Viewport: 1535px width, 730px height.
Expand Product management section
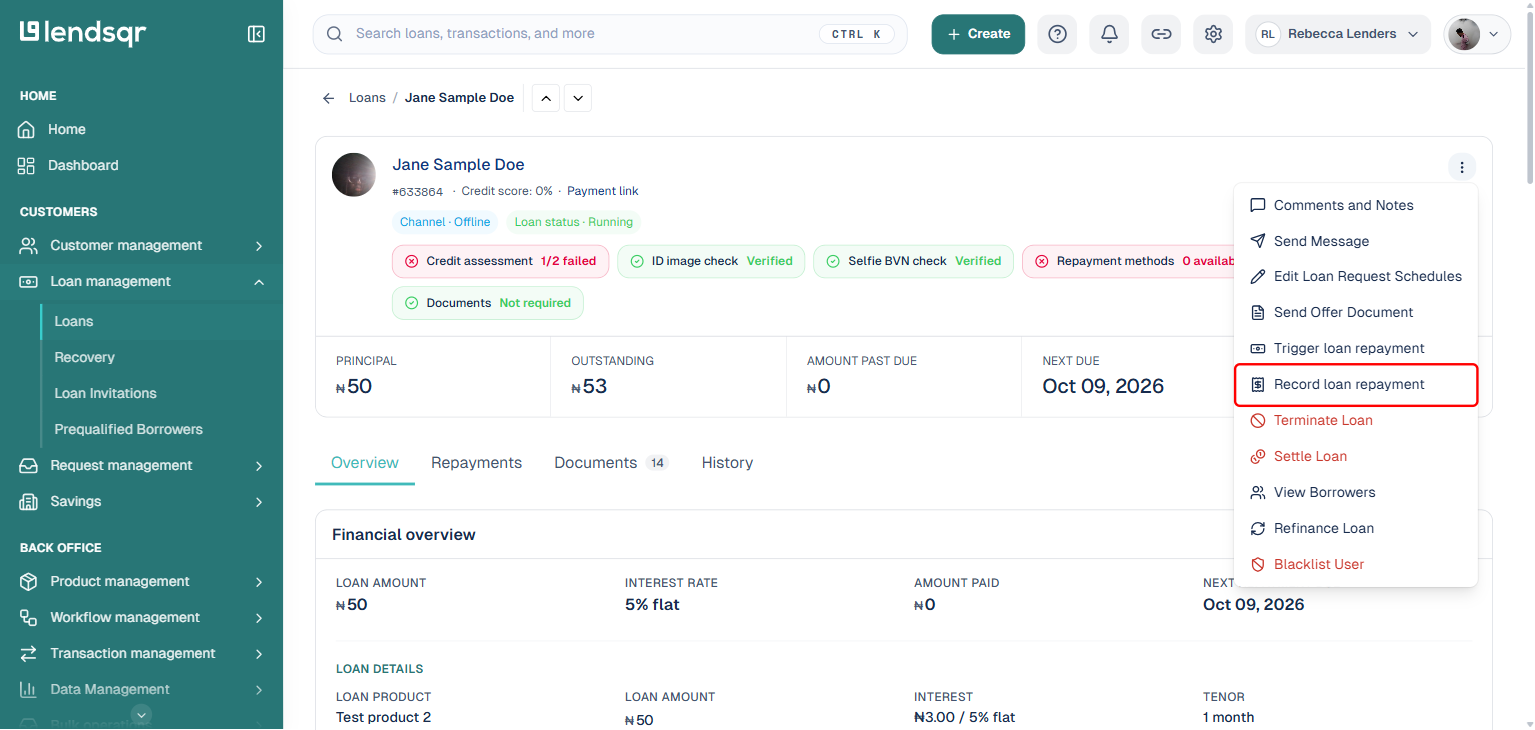pyautogui.click(x=141, y=581)
